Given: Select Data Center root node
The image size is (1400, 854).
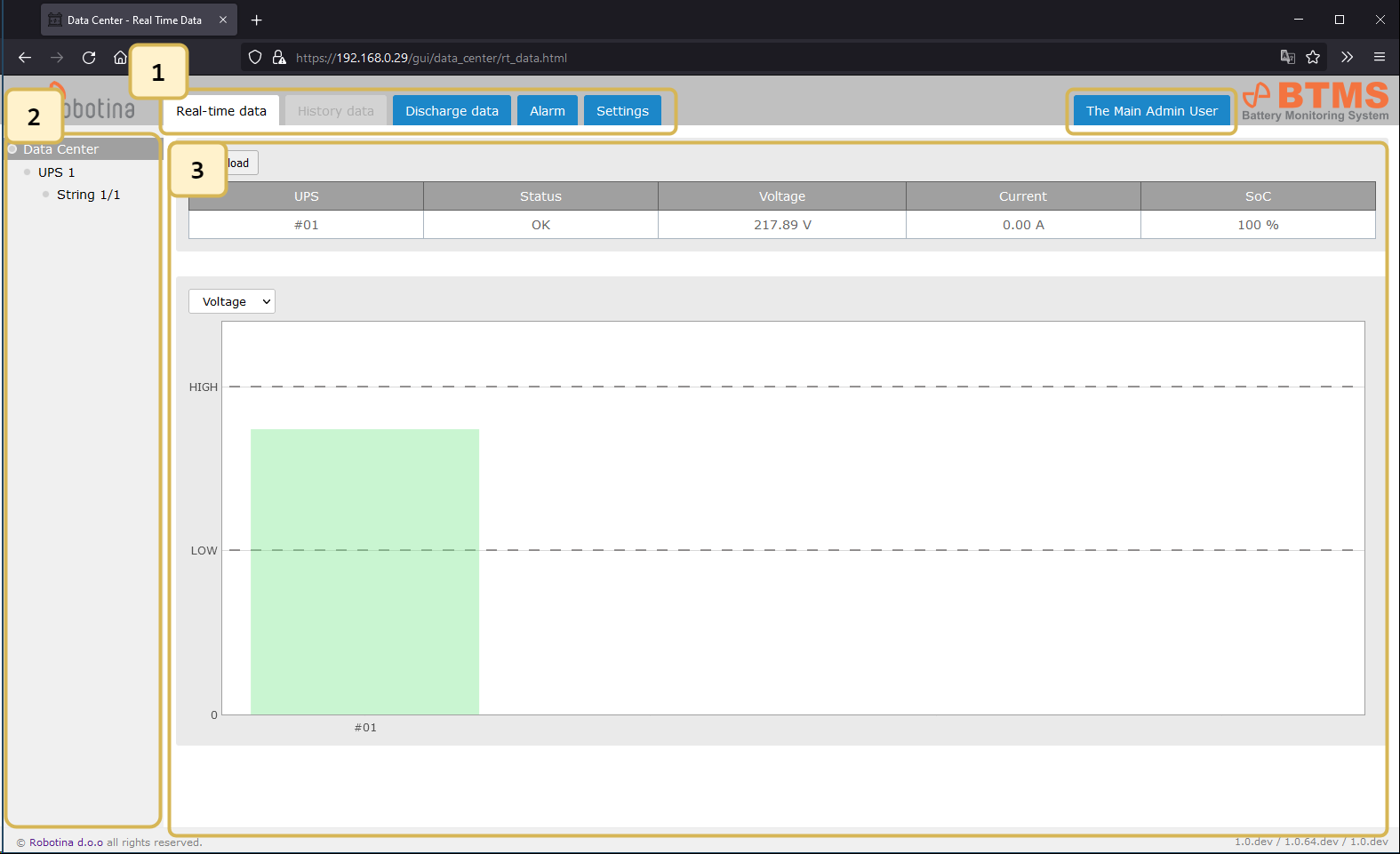Looking at the screenshot, I should pyautogui.click(x=60, y=149).
